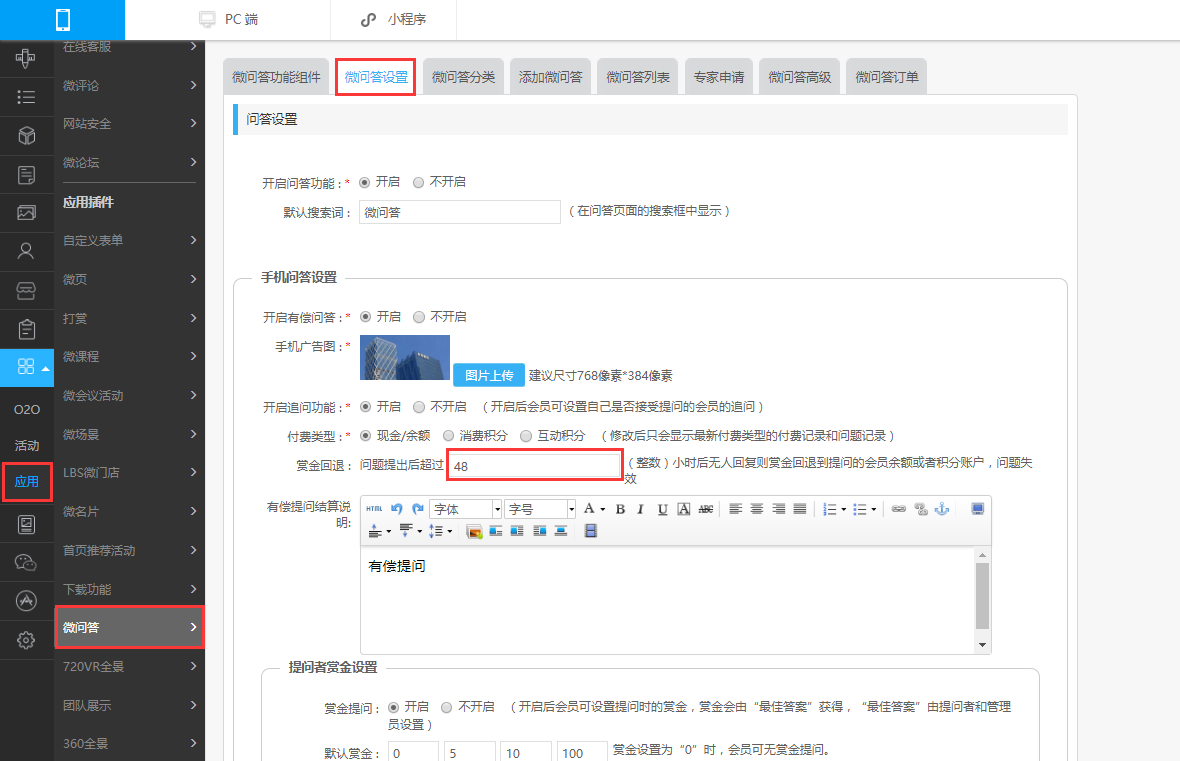The height and width of the screenshot is (761, 1180).
Task: Open the 微问答订单 tab
Action: (x=887, y=77)
